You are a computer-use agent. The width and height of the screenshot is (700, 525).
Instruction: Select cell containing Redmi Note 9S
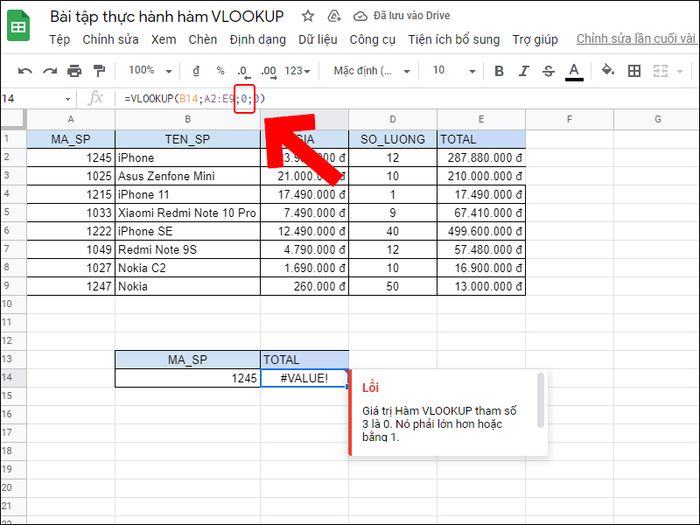click(x=188, y=250)
